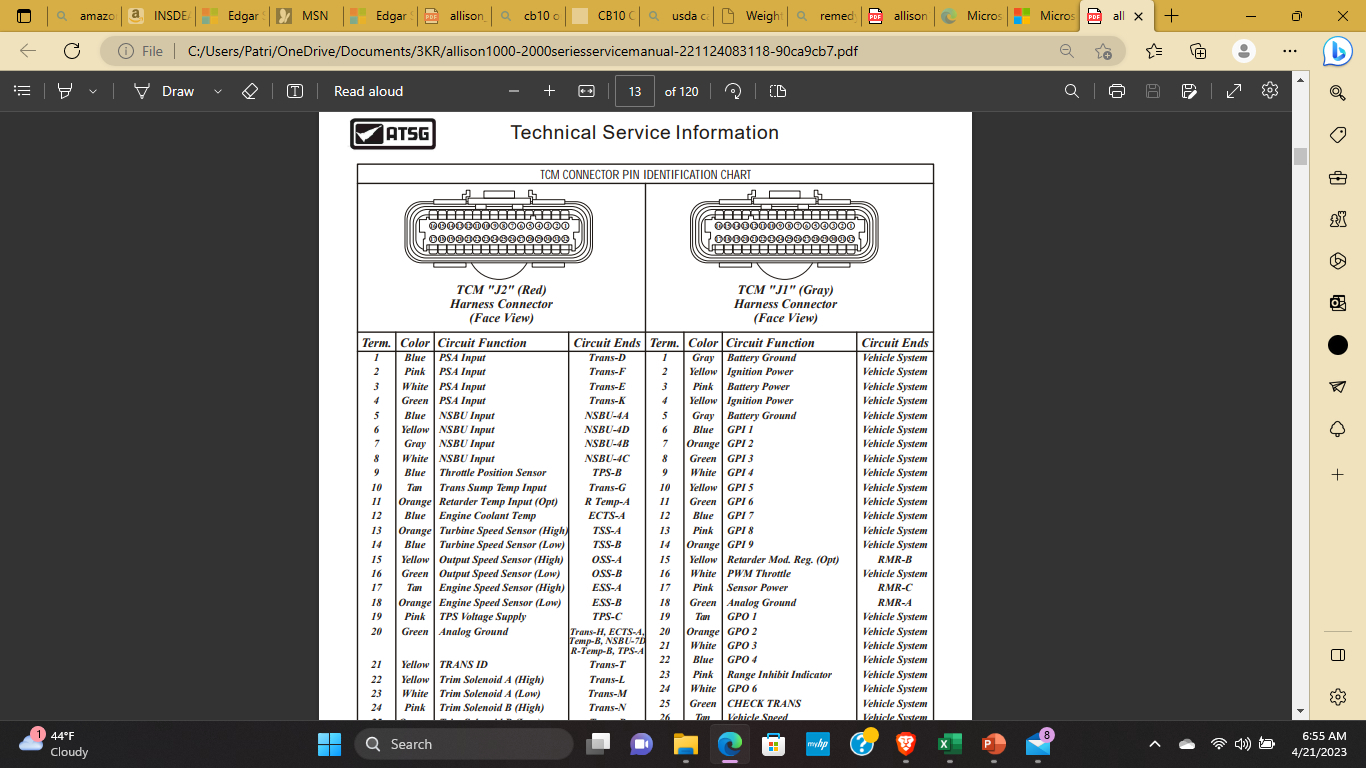Click the page number field showing 13
Image resolution: width=1366 pixels, height=768 pixels.
(635, 91)
